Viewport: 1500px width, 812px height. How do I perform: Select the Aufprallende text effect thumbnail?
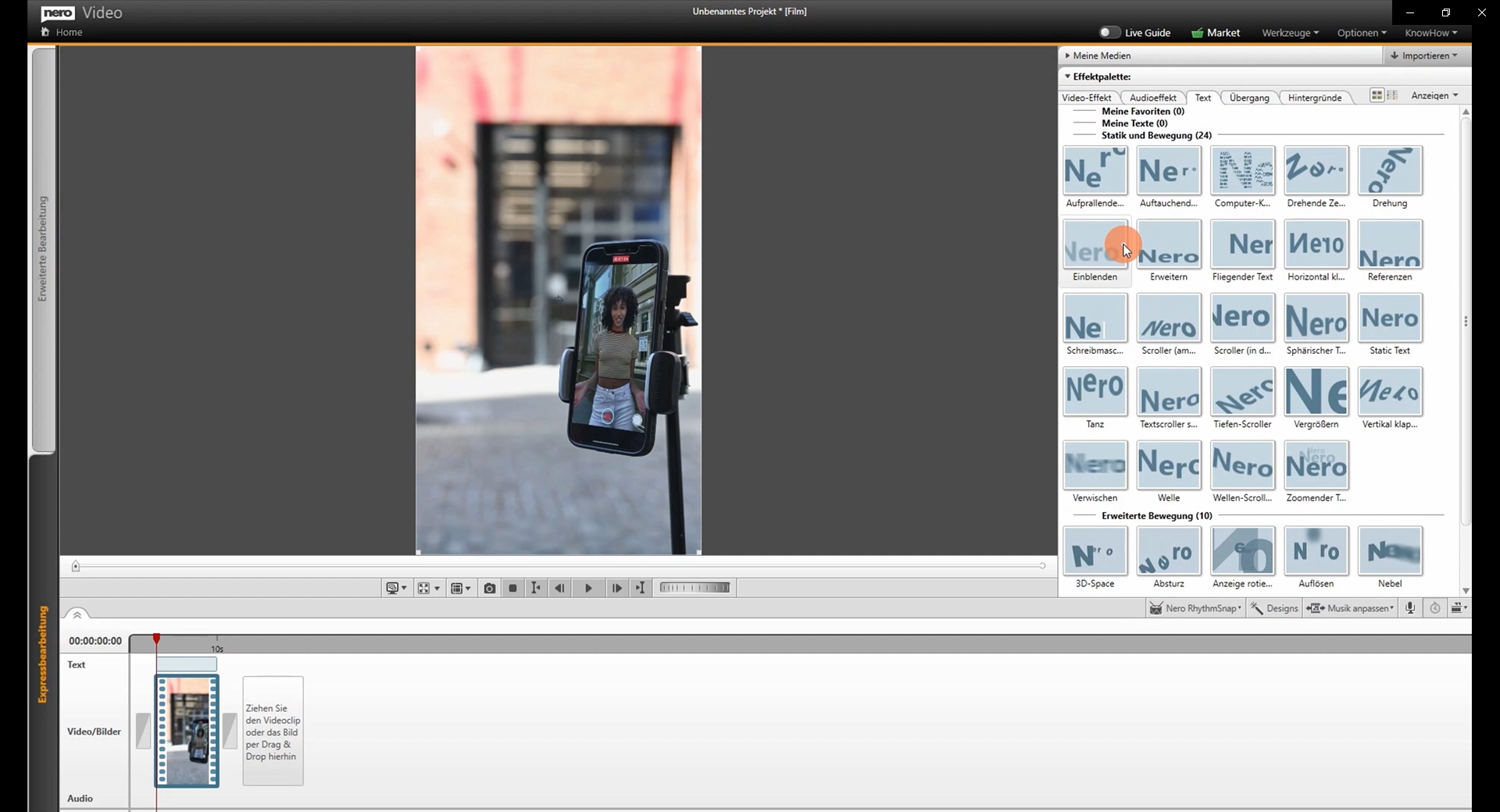click(x=1095, y=170)
